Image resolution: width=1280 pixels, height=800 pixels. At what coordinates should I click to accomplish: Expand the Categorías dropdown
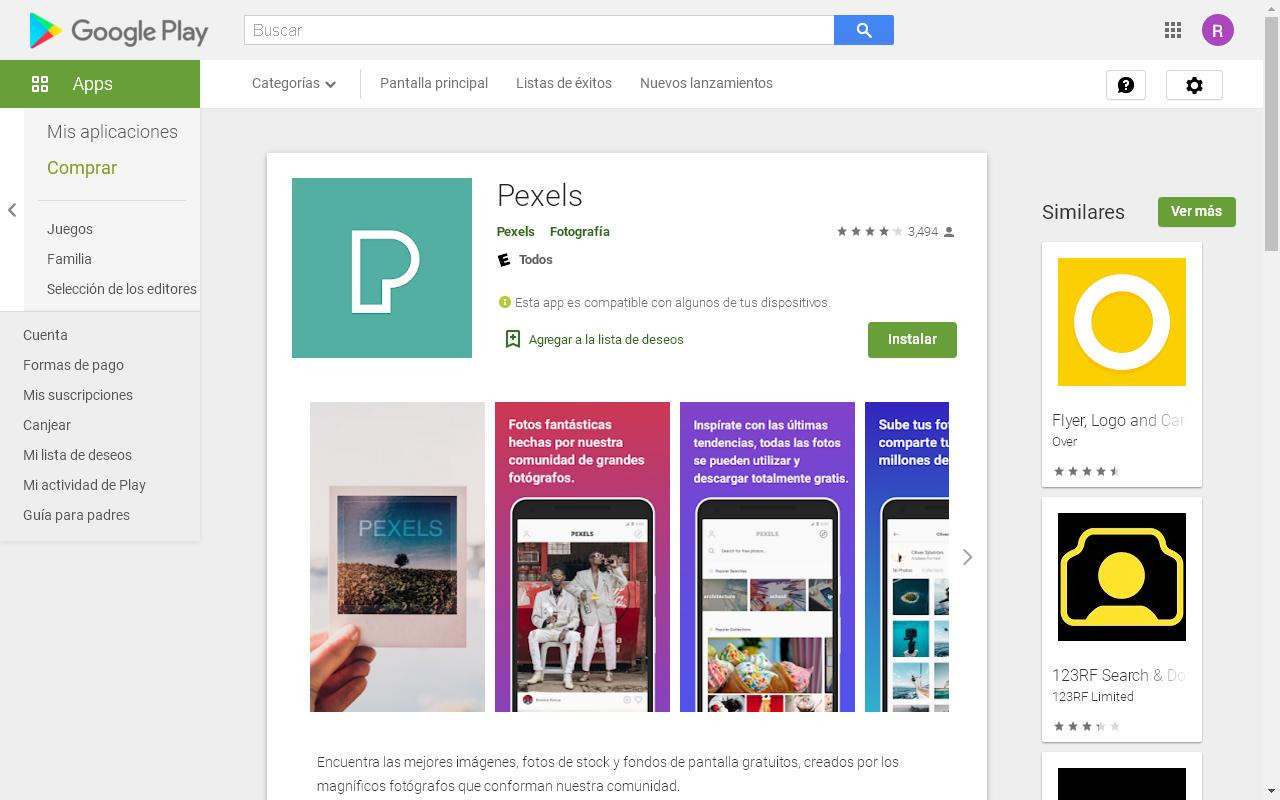(294, 83)
